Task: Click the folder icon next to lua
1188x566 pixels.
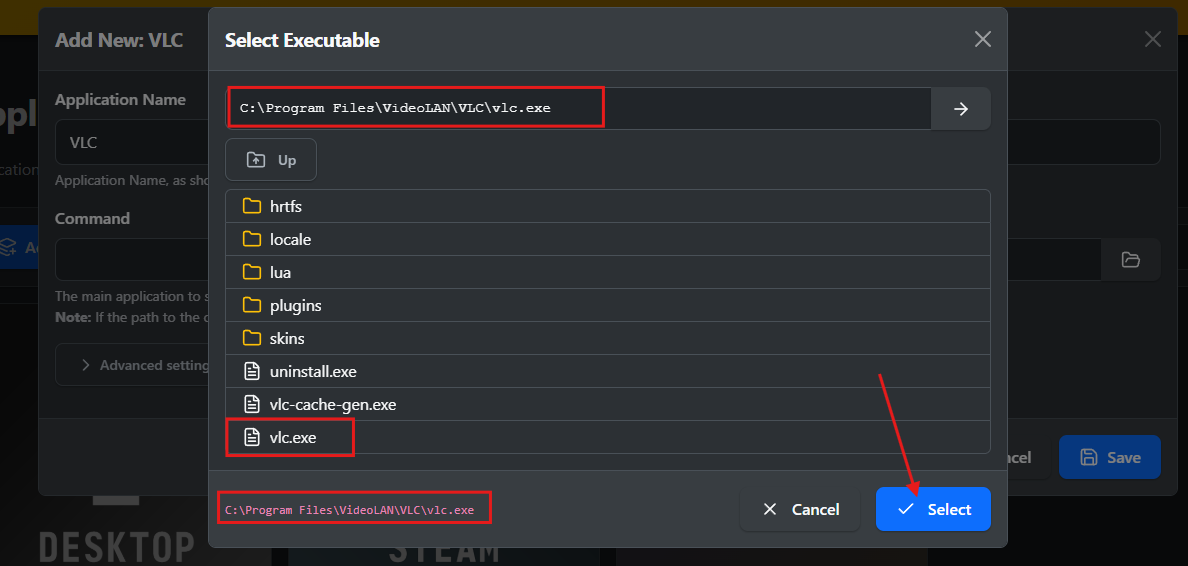Action: (252, 272)
